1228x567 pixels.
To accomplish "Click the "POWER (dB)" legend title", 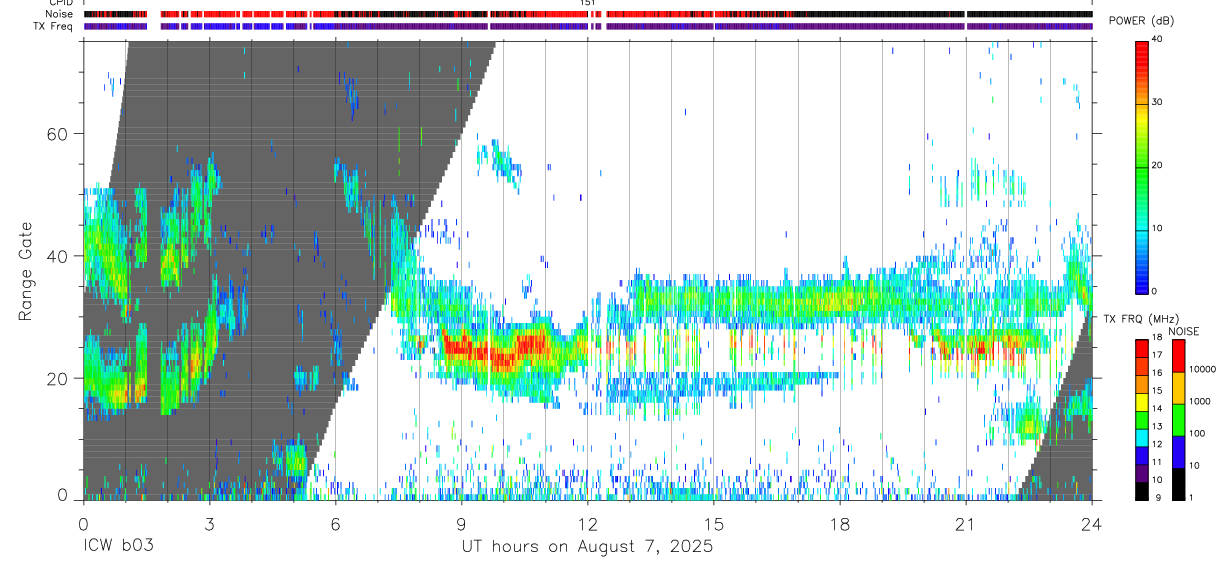I will 1141,21.
